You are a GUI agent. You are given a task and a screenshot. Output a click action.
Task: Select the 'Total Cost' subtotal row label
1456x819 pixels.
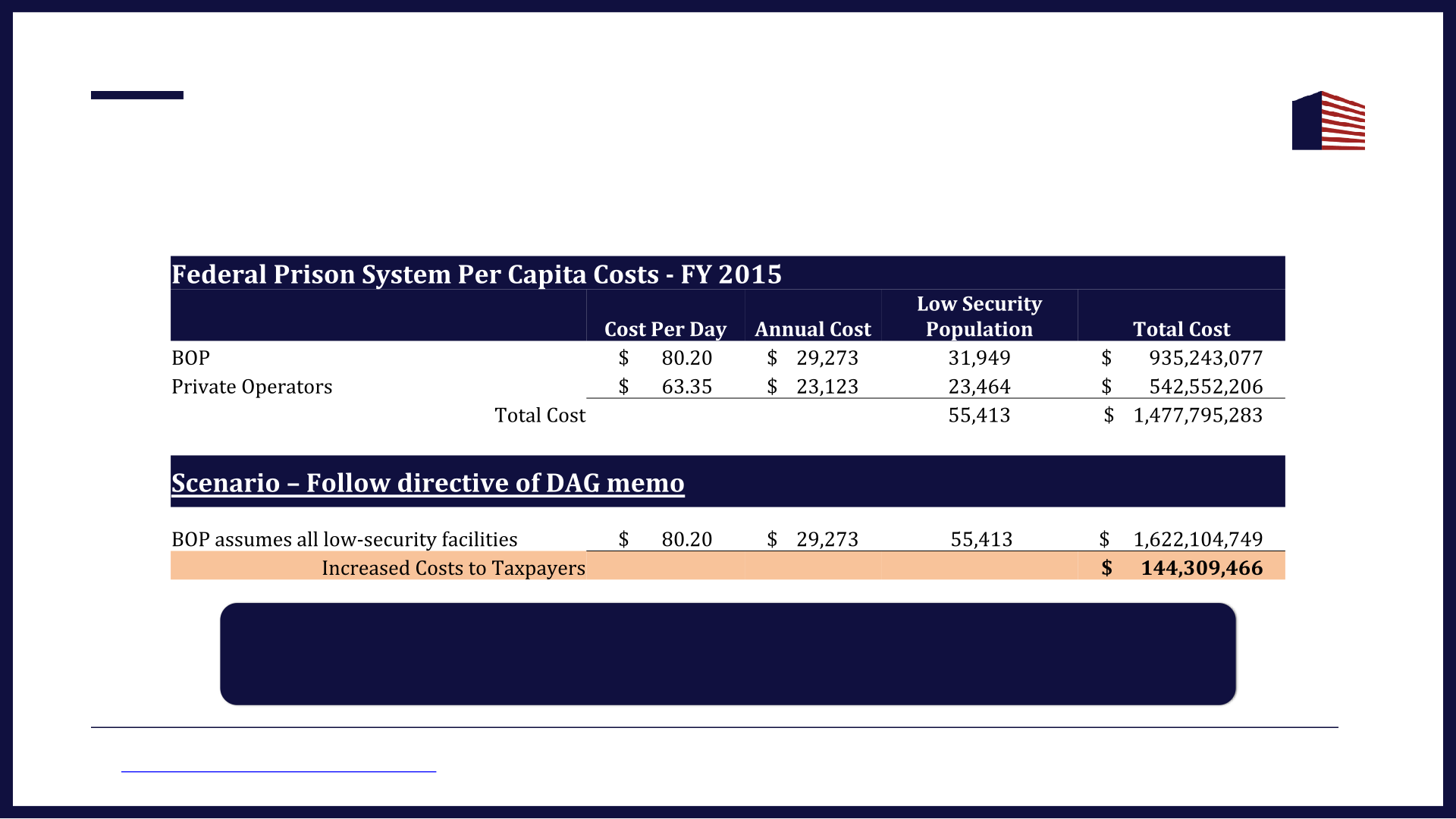[540, 416]
